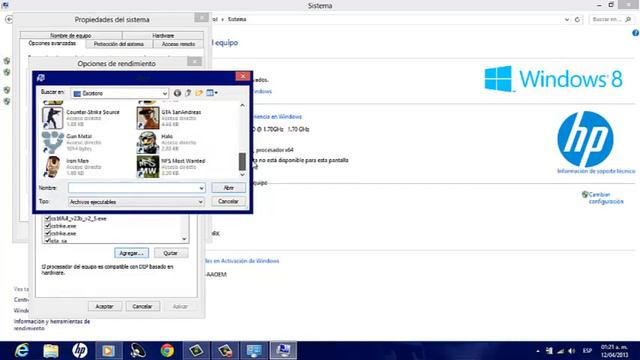Click Cancelar in file open dialog
This screenshot has height=360, width=640.
pos(229,202)
